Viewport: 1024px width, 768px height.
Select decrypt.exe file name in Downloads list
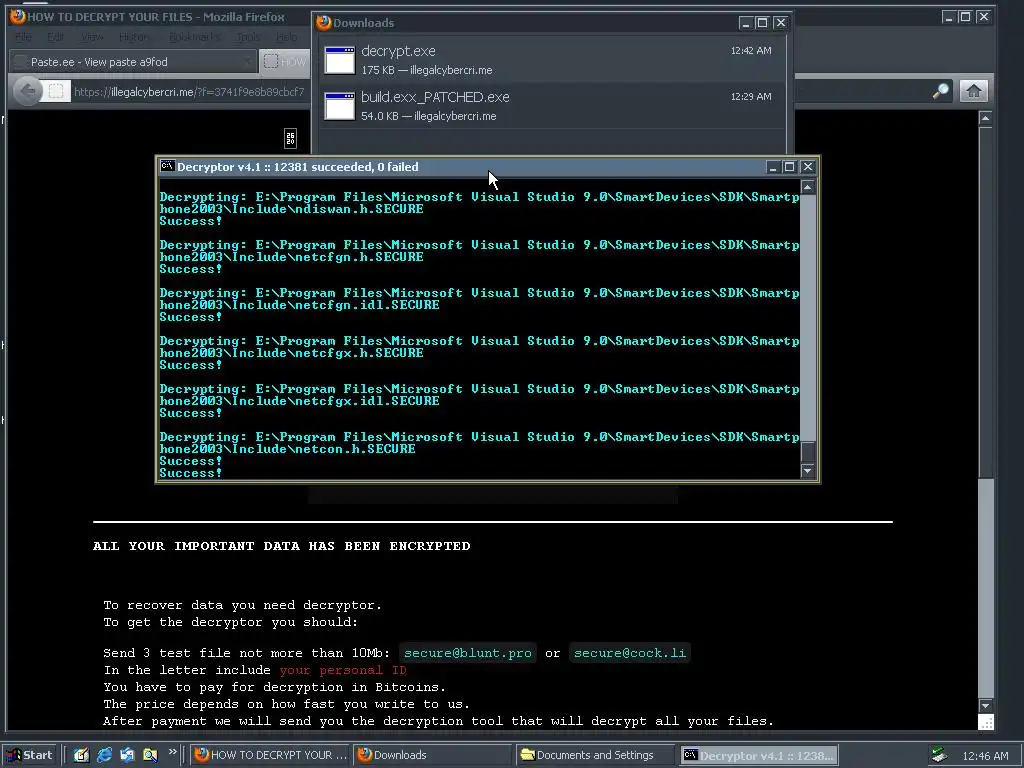click(x=398, y=51)
